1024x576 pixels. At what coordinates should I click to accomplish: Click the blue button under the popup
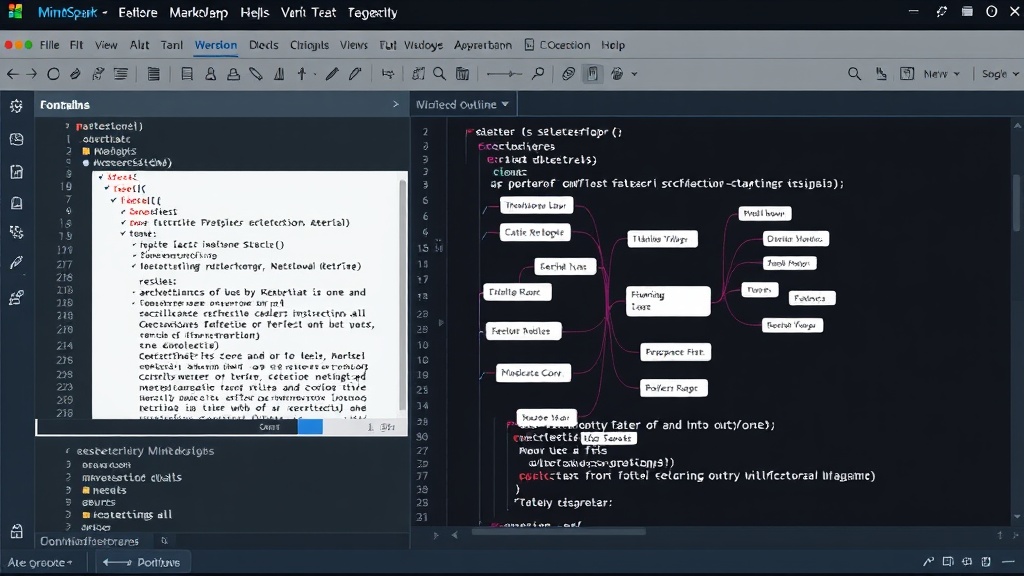click(310, 427)
